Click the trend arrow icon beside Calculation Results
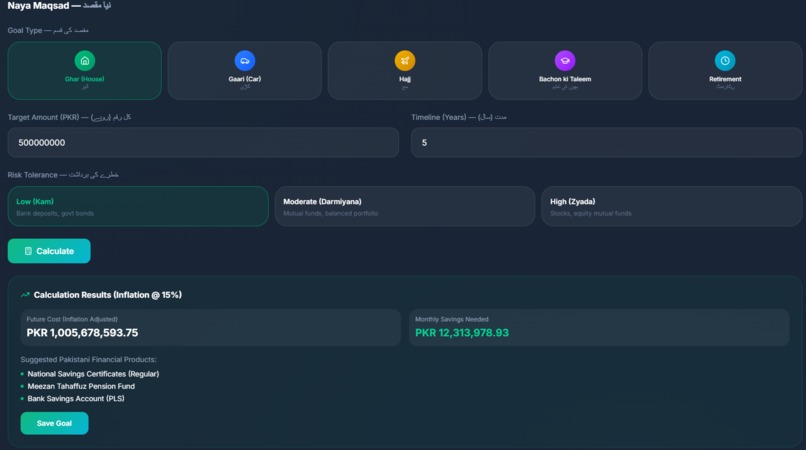This screenshot has height=450, width=806. click(25, 295)
